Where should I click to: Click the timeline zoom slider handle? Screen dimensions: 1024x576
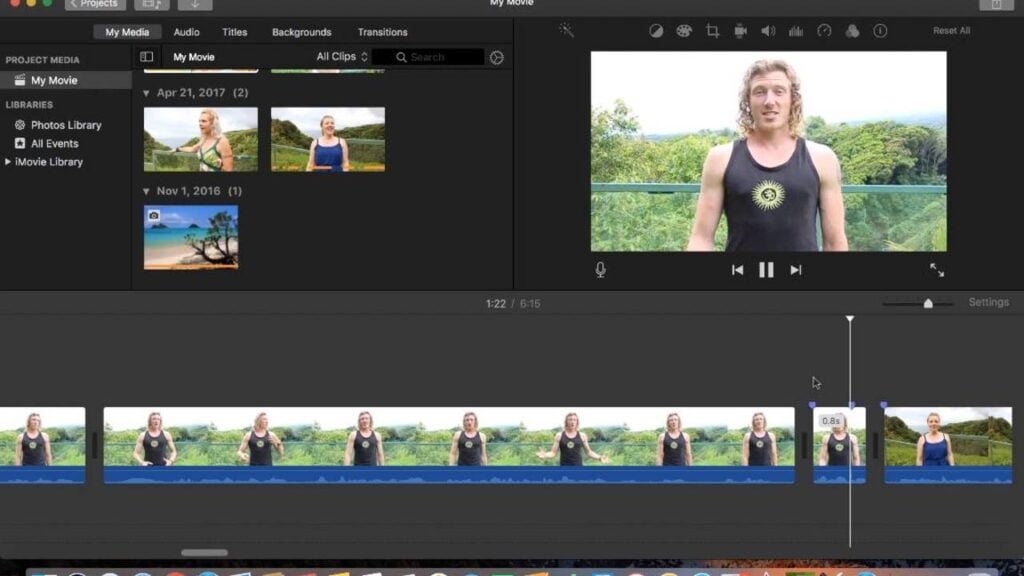(928, 303)
